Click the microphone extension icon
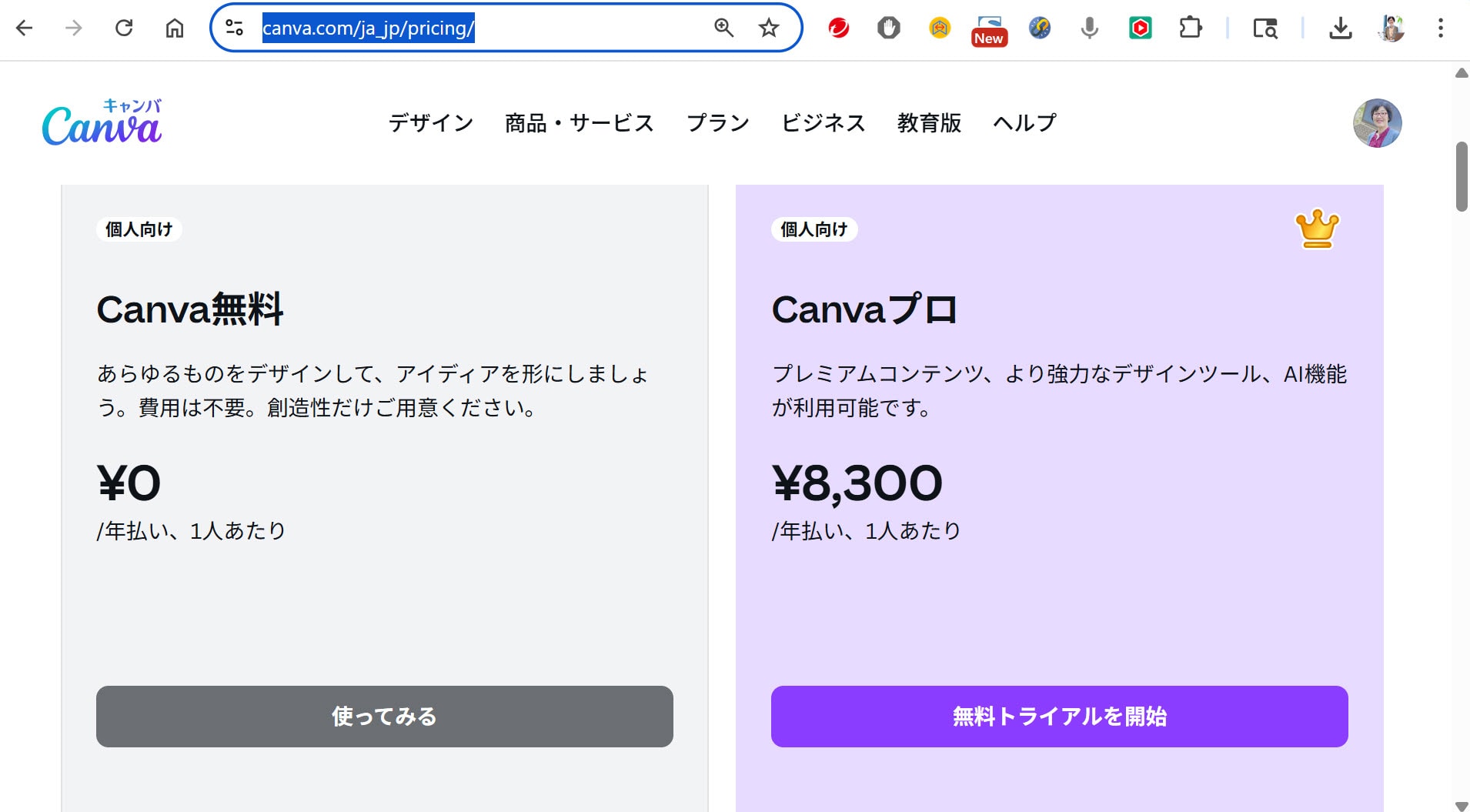 pos(1089,28)
